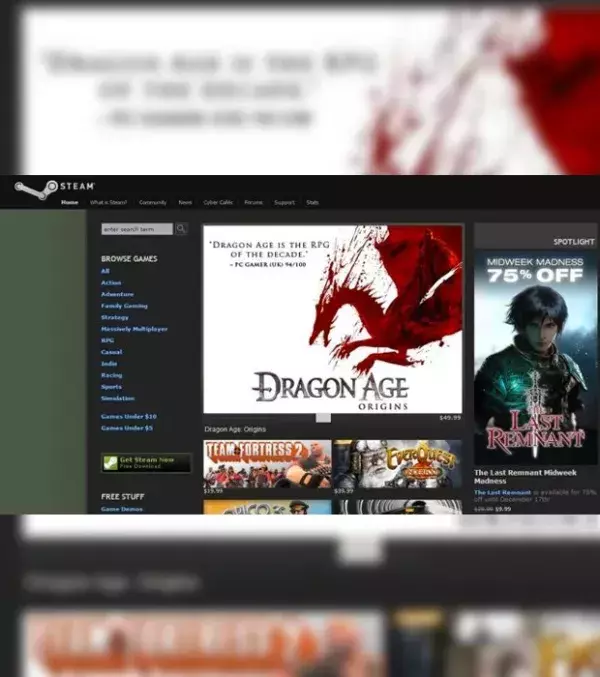Browse Adventure games

click(x=117, y=294)
